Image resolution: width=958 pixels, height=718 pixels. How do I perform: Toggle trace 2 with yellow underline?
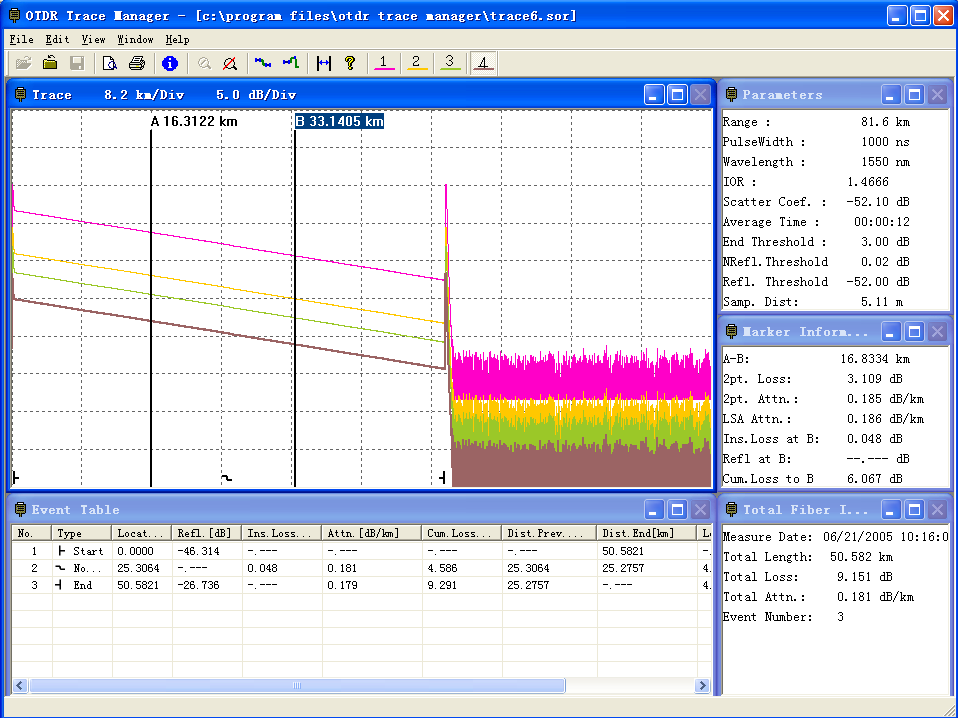tap(416, 63)
